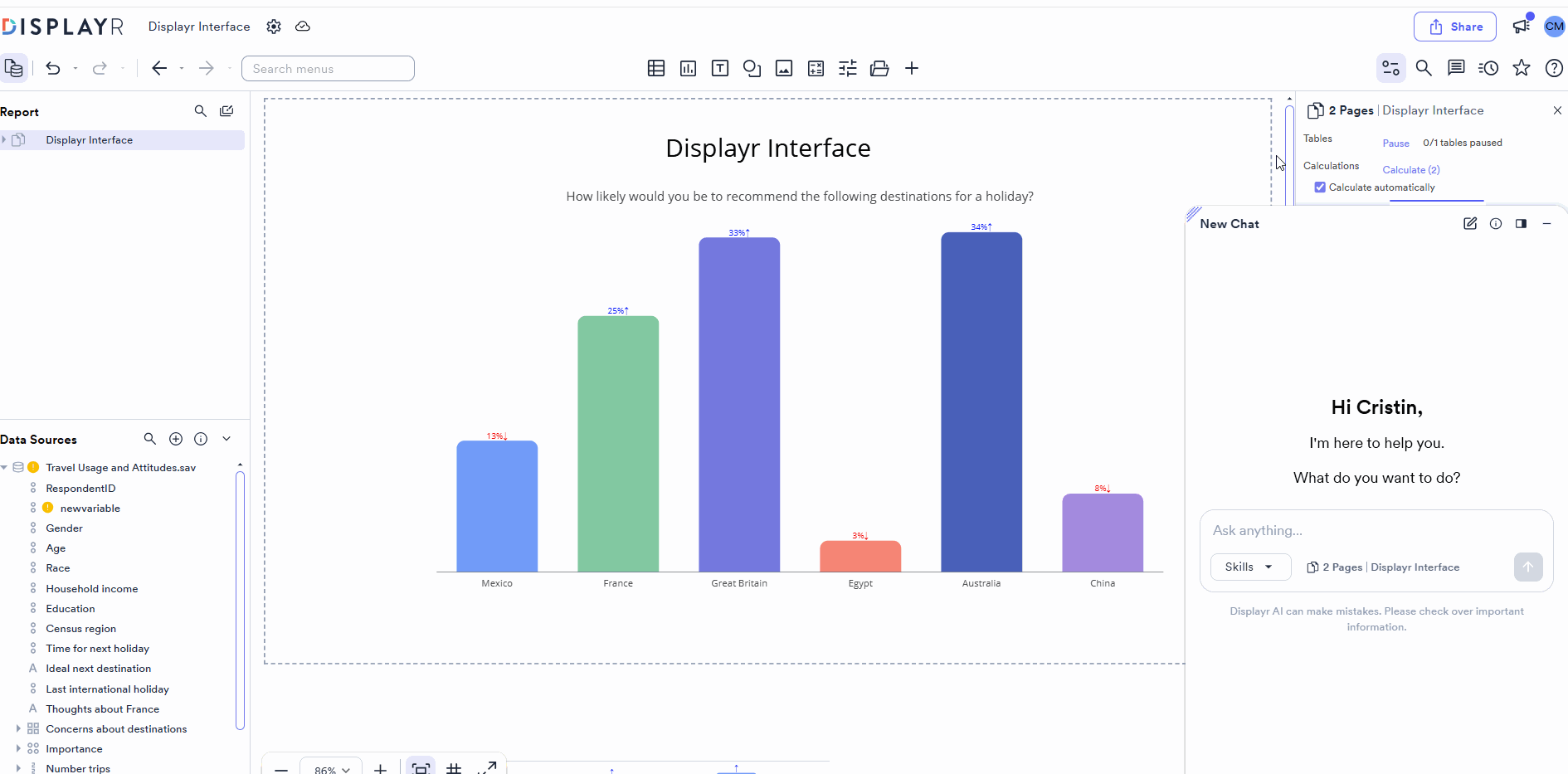The width and height of the screenshot is (1568, 774).
Task: Select the Thoughts about France variable
Action: (x=102, y=709)
